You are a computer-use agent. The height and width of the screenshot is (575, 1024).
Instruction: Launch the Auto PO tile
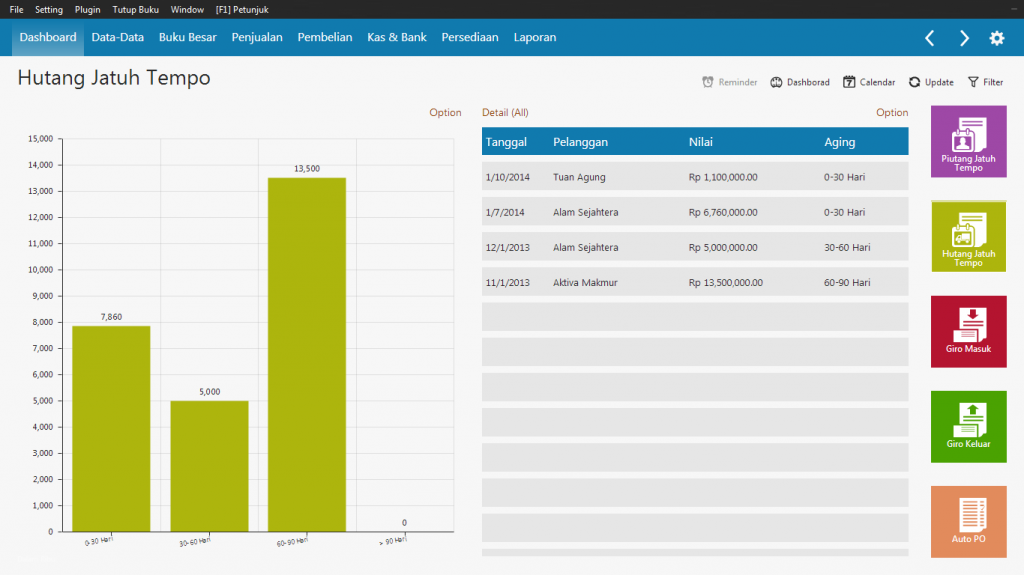coord(968,521)
